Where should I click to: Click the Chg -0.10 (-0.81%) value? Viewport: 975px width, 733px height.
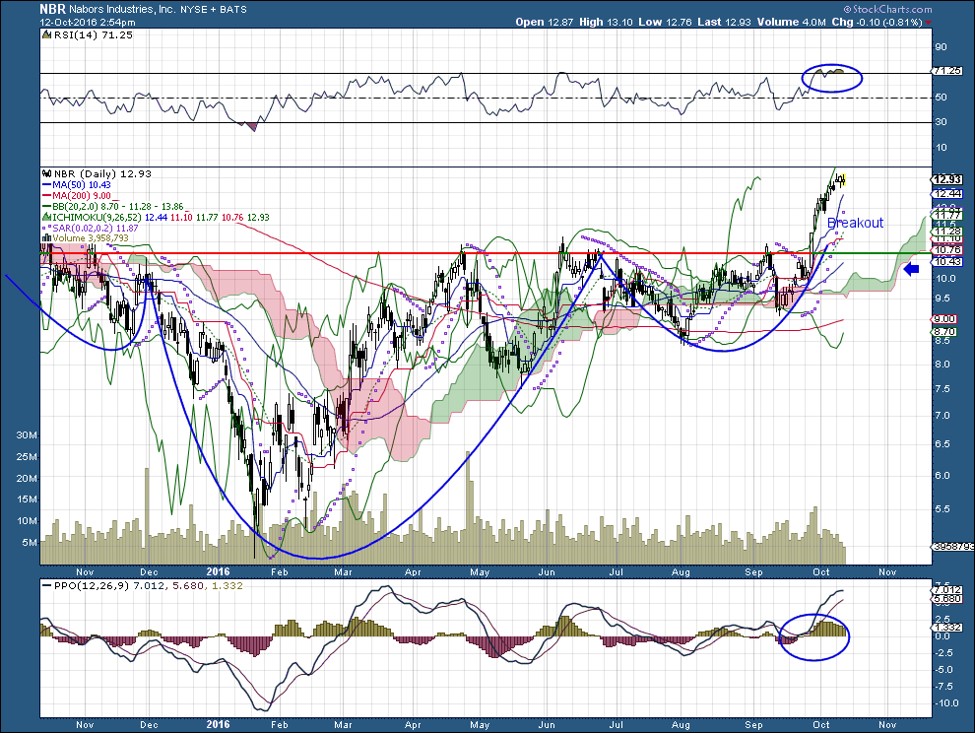(x=877, y=22)
